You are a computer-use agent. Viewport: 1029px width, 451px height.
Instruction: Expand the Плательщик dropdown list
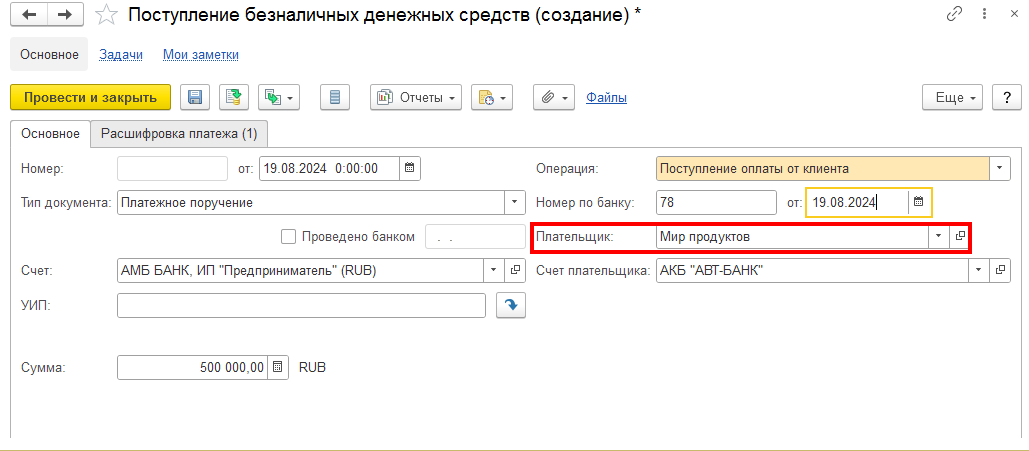[938, 237]
